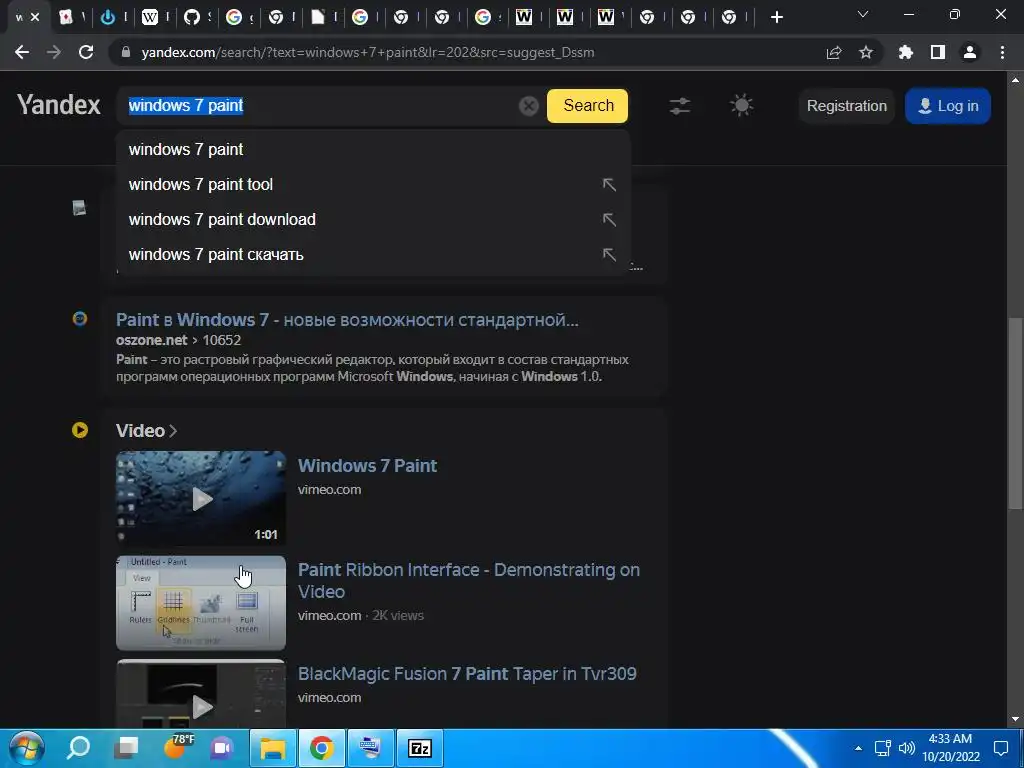Open the tab search dropdown chevron
Viewport: 1024px width, 768px height.
point(863,14)
